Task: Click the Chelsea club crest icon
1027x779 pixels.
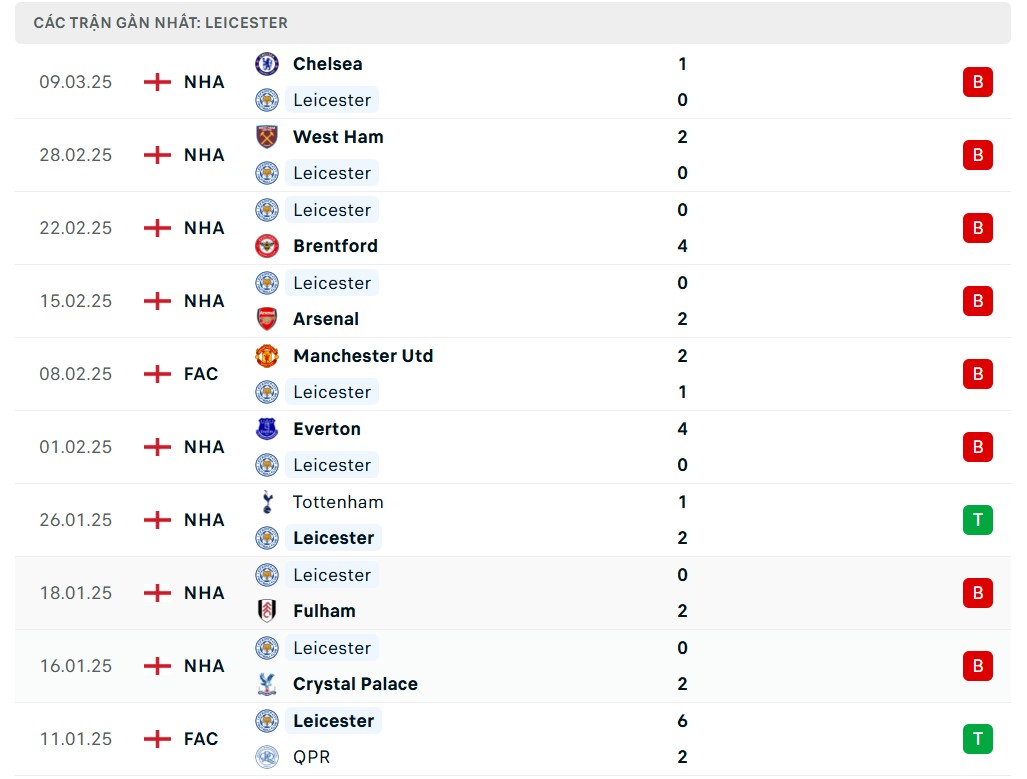Action: (267, 64)
